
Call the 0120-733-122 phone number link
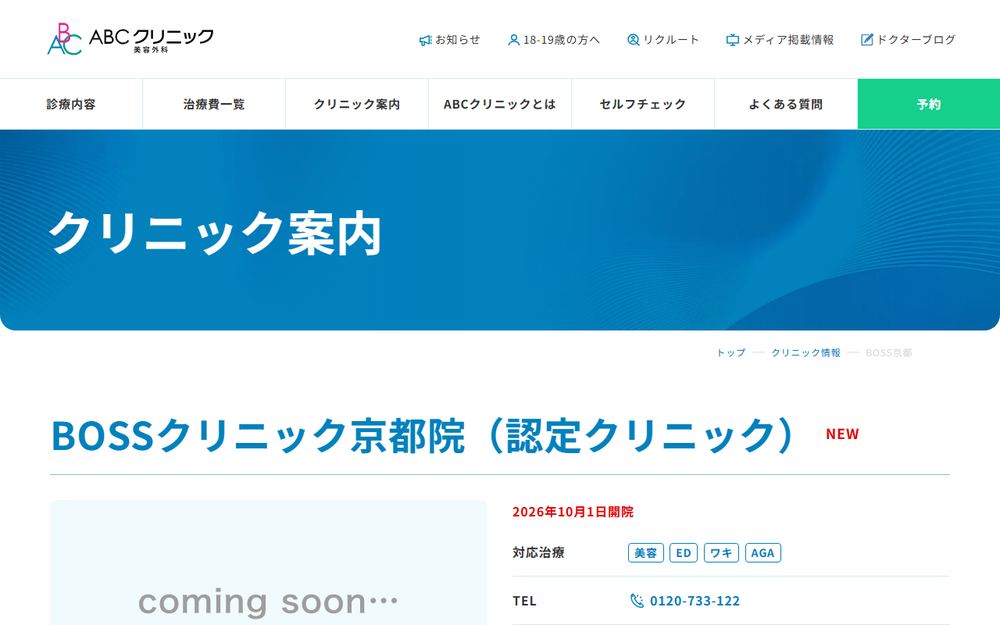(x=695, y=601)
